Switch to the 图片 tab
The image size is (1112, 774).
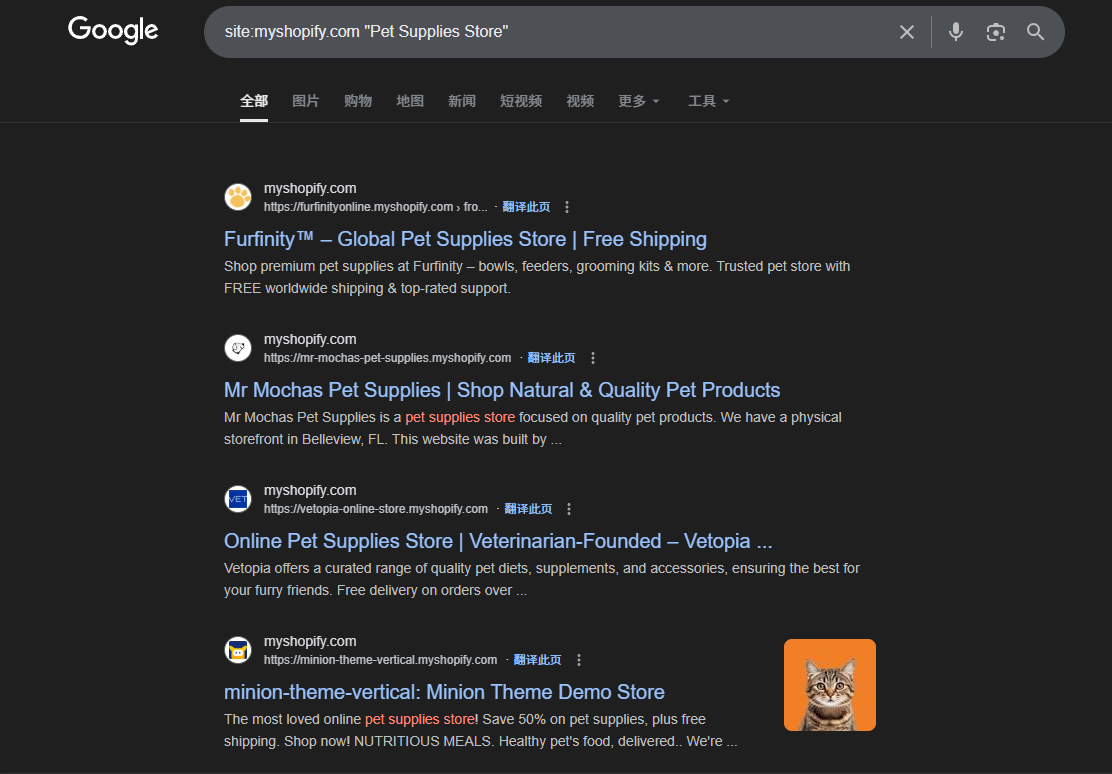(x=306, y=101)
